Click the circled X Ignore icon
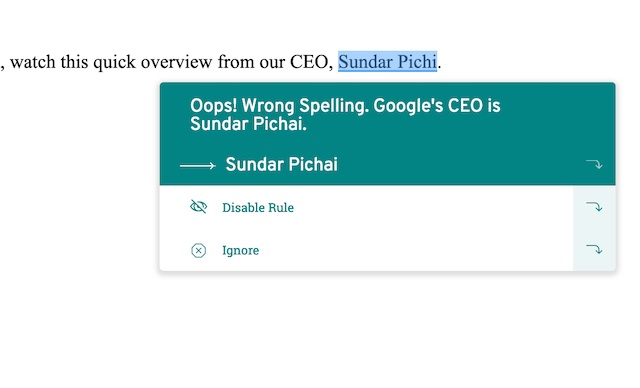This screenshot has width=640, height=388. [x=198, y=250]
